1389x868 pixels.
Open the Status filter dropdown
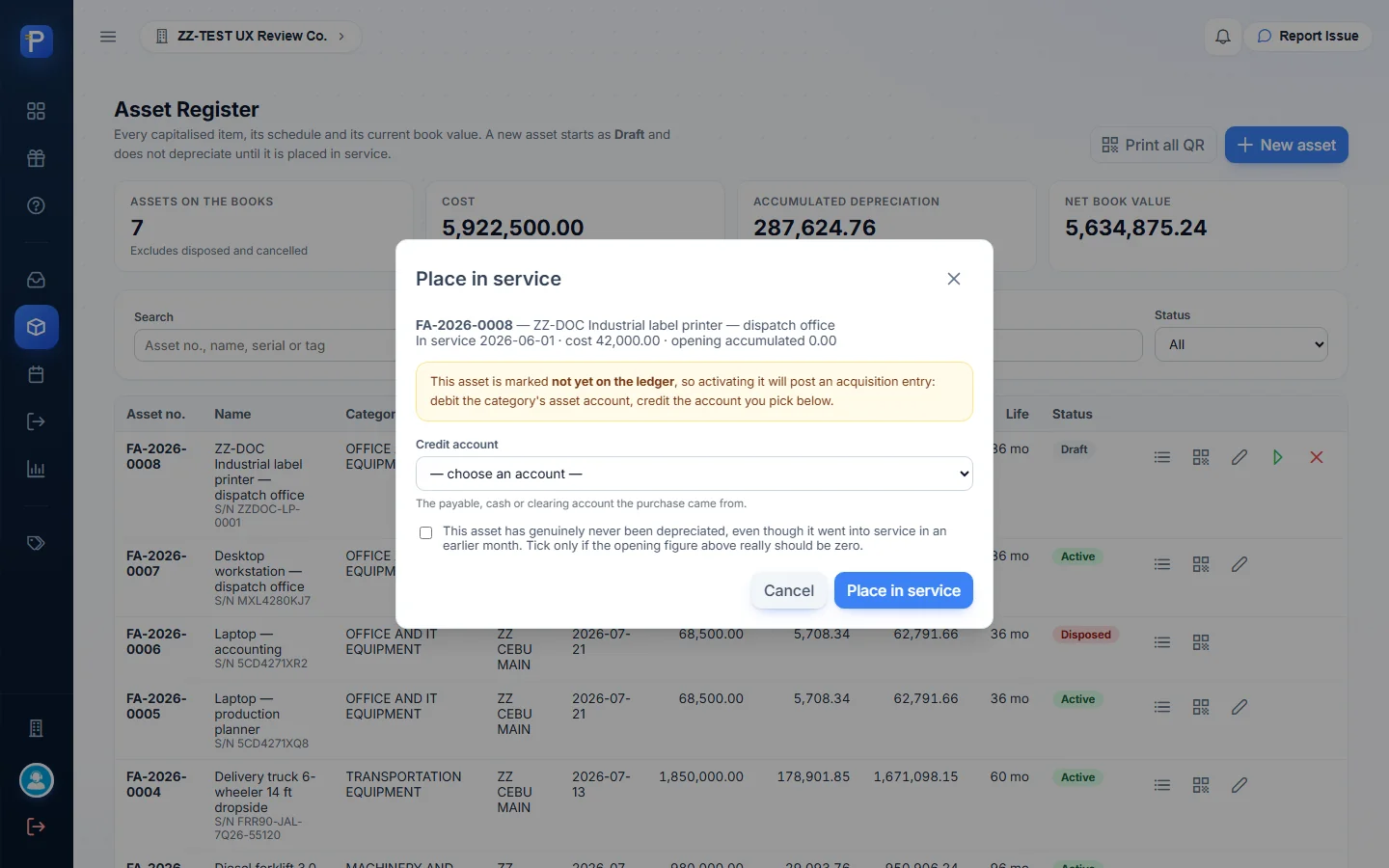tap(1241, 344)
